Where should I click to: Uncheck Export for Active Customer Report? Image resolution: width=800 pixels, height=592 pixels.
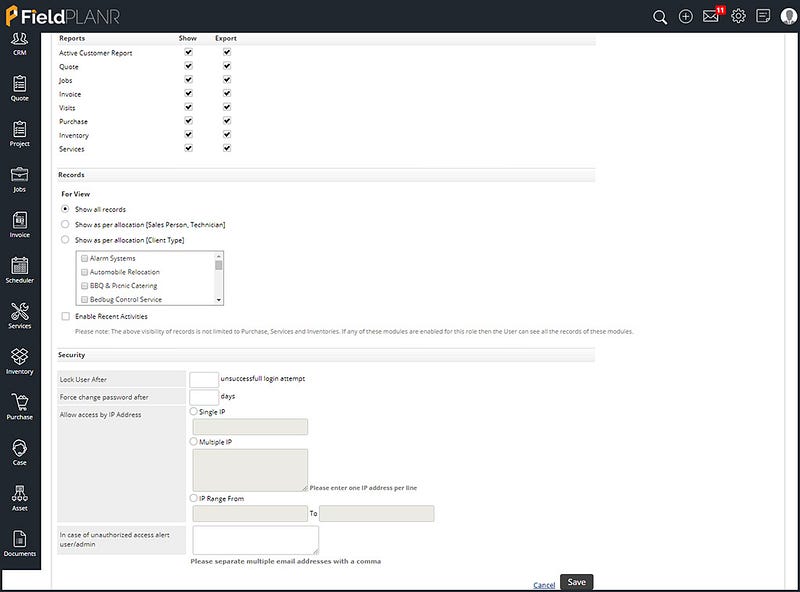[x=227, y=52]
